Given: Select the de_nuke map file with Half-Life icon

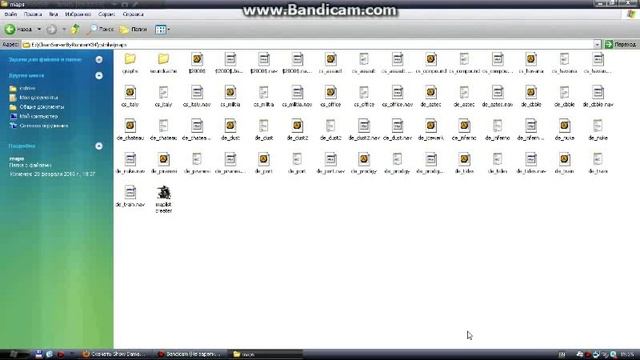Looking at the screenshot, I should click(564, 130).
